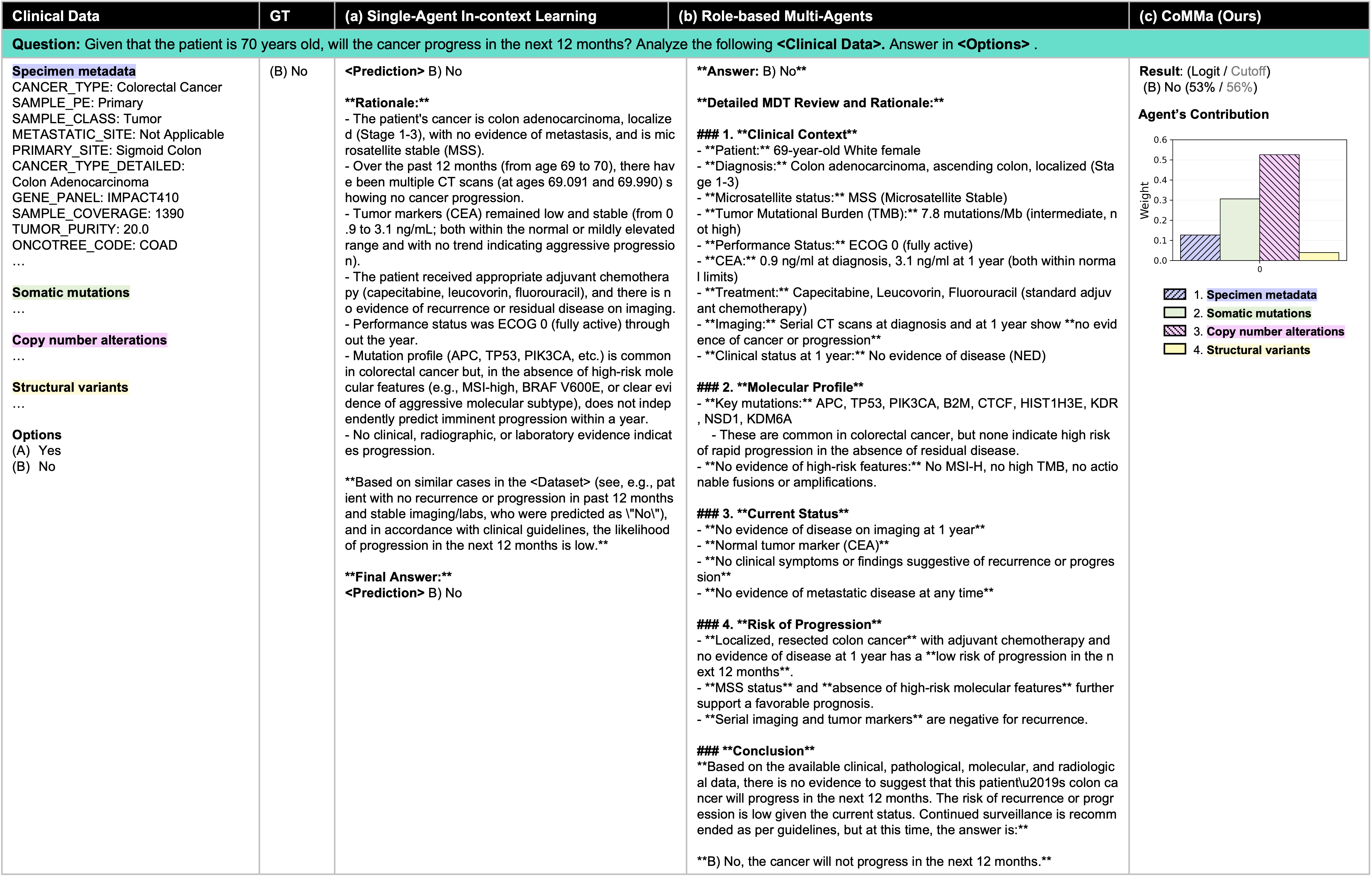
Task: Select the tallest pink hatched chart bar
Action: 1279,208
